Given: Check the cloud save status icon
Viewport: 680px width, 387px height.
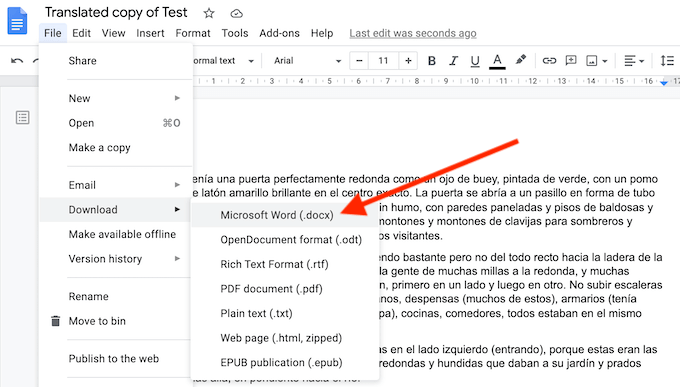Looking at the screenshot, I should (x=236, y=14).
